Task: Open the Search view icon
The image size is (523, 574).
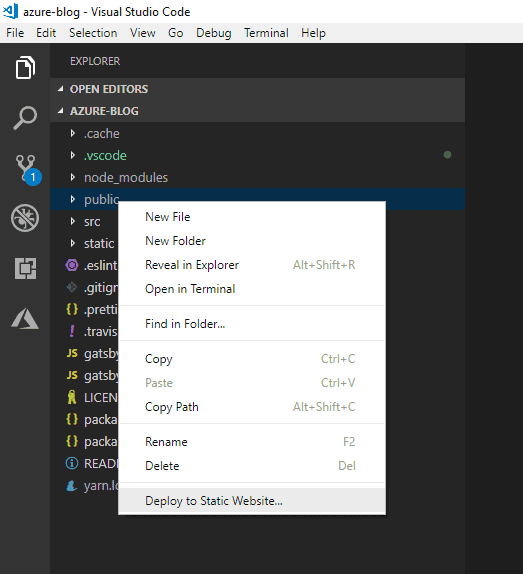Action: [x=25, y=118]
